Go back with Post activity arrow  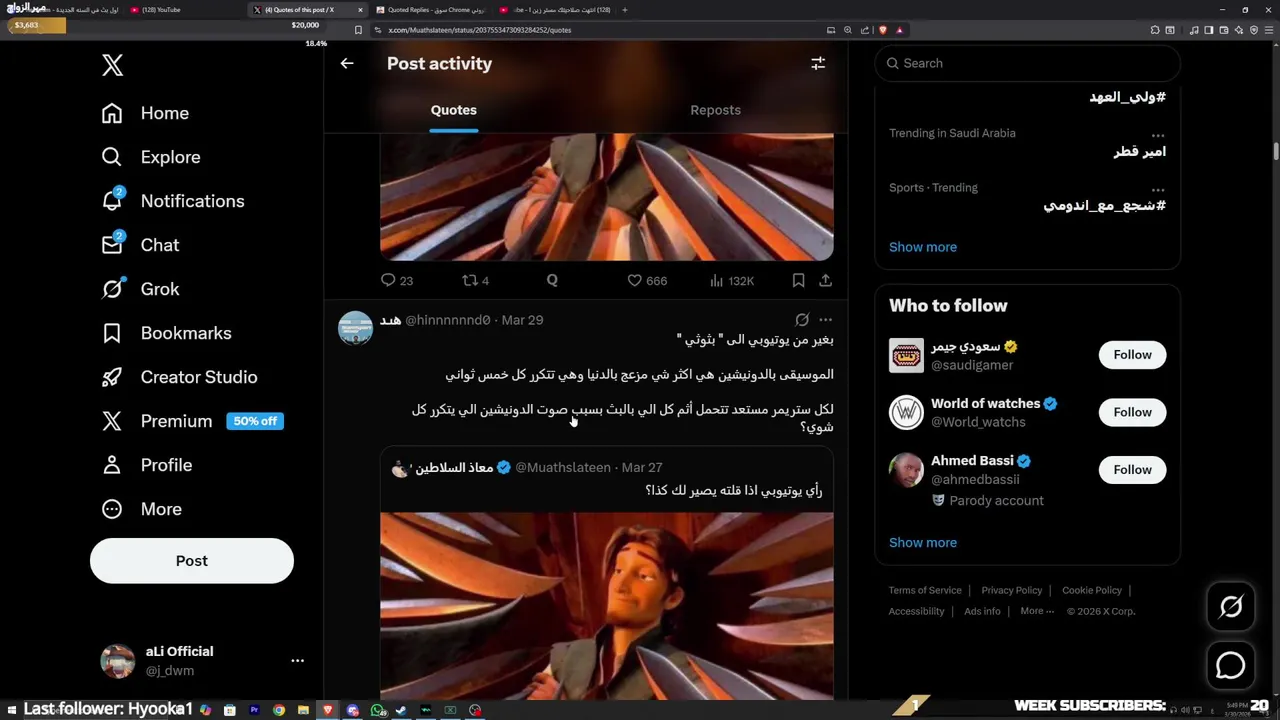pyautogui.click(x=347, y=63)
